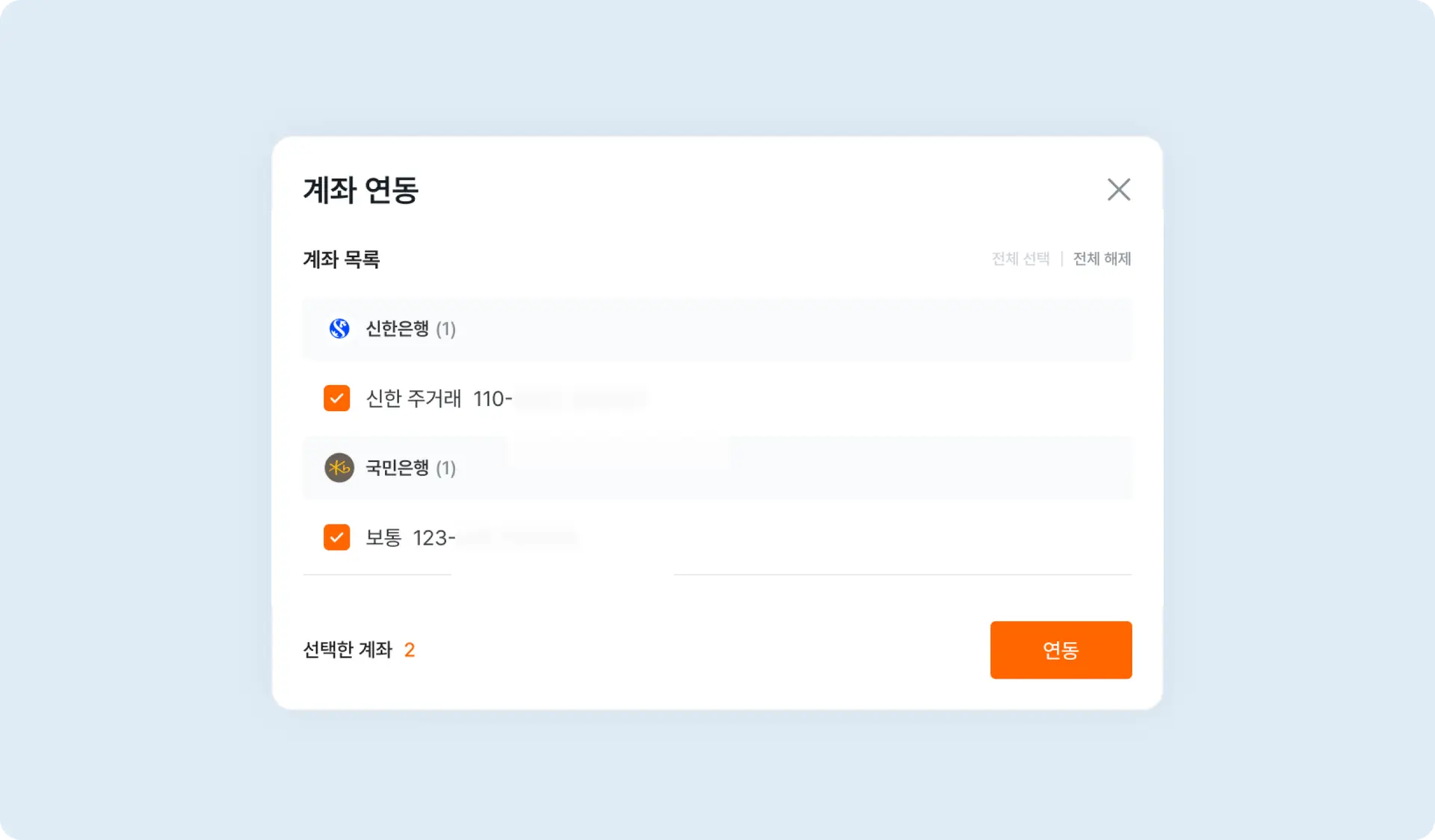Viewport: 1435px width, 840px height.
Task: Click 전체 해제 to deselect all accounts
Action: 1102,259
